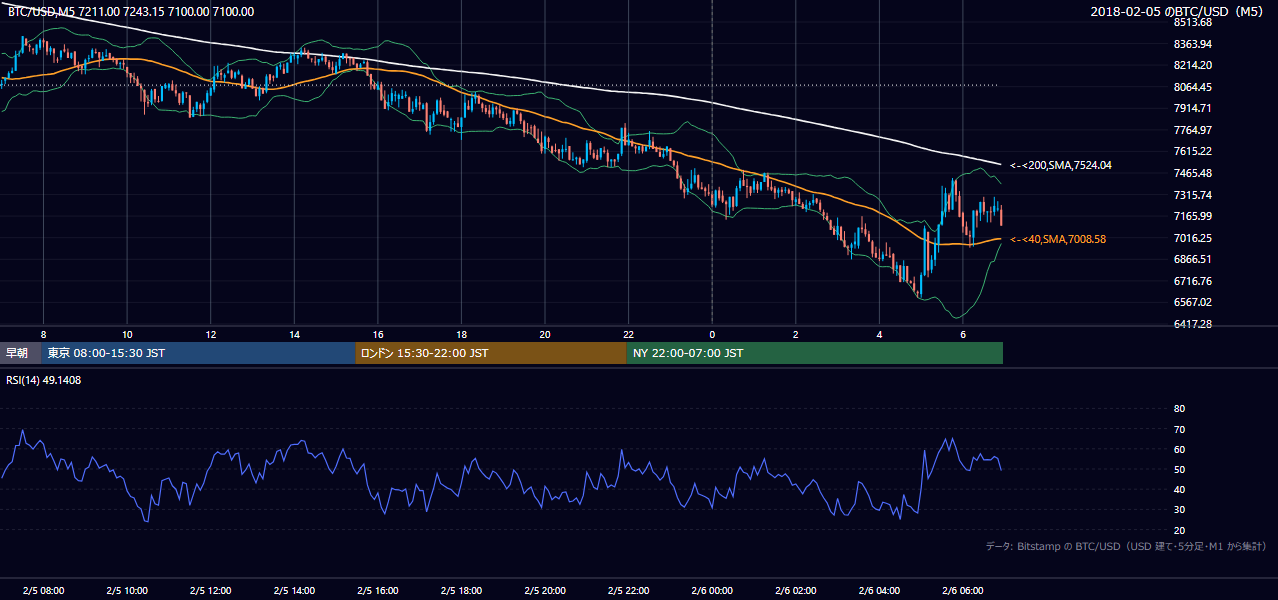Click hour label 16 under price chart
Screen dimensions: 1278x600
point(378,334)
